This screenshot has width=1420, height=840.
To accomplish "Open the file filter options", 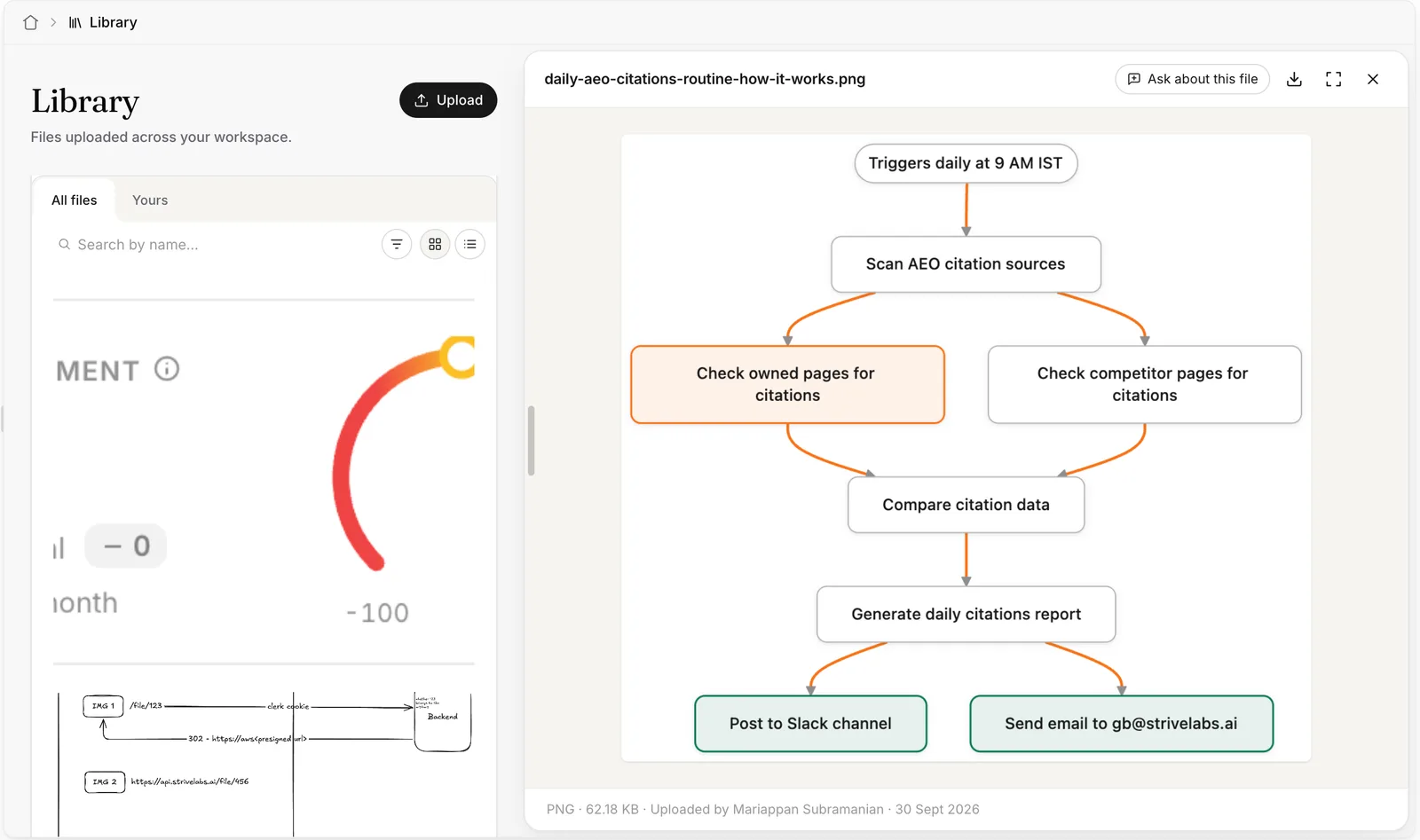I will pyautogui.click(x=397, y=244).
